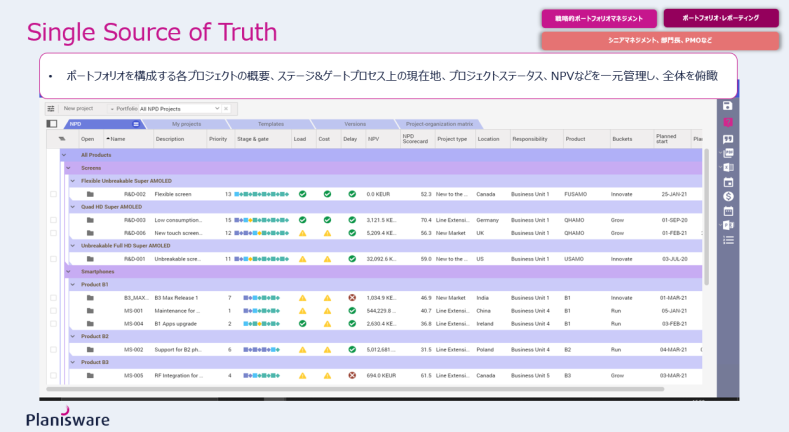
Task: Switch to the My projects tab
Action: tap(185, 124)
